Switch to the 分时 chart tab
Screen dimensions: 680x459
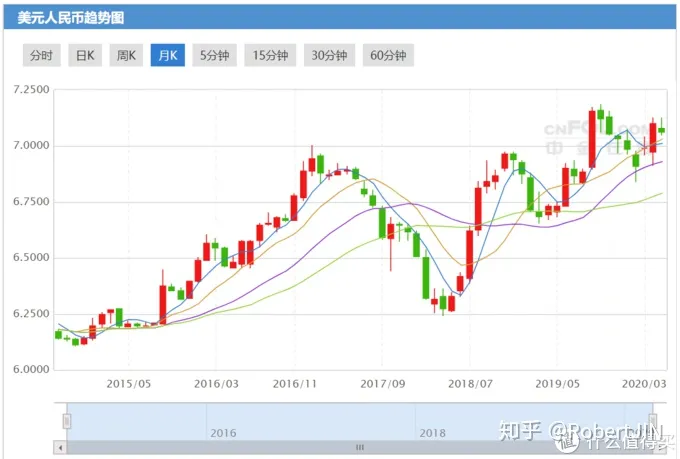(x=42, y=55)
